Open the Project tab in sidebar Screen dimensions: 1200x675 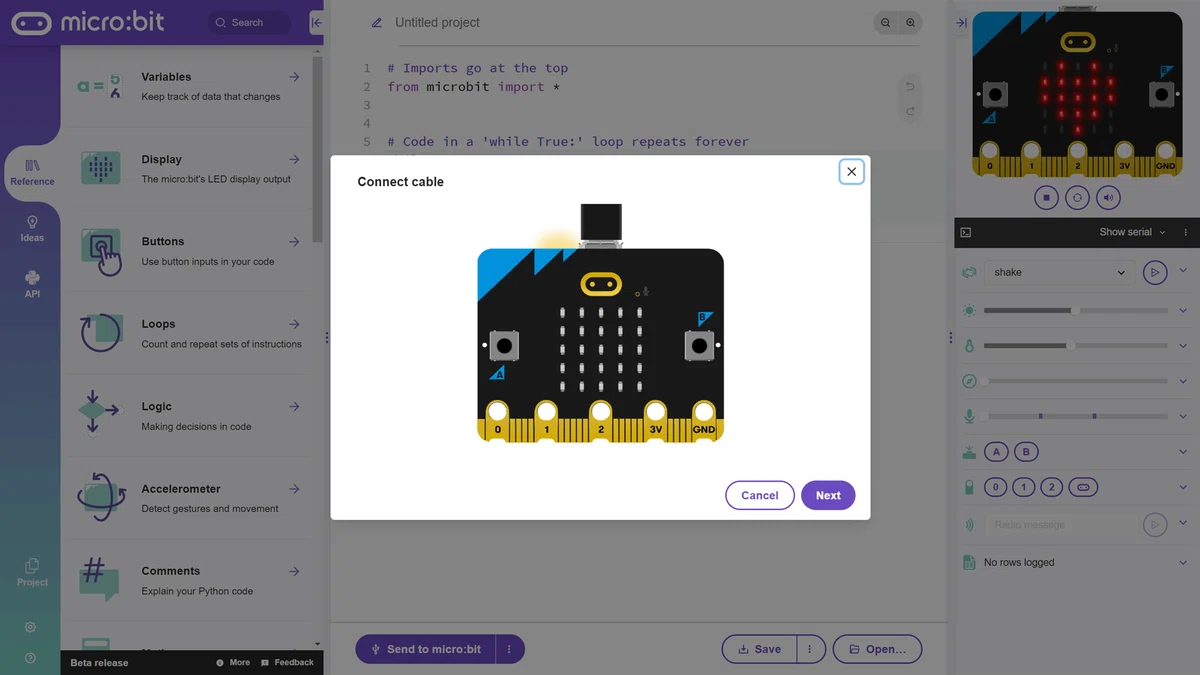tap(32, 572)
